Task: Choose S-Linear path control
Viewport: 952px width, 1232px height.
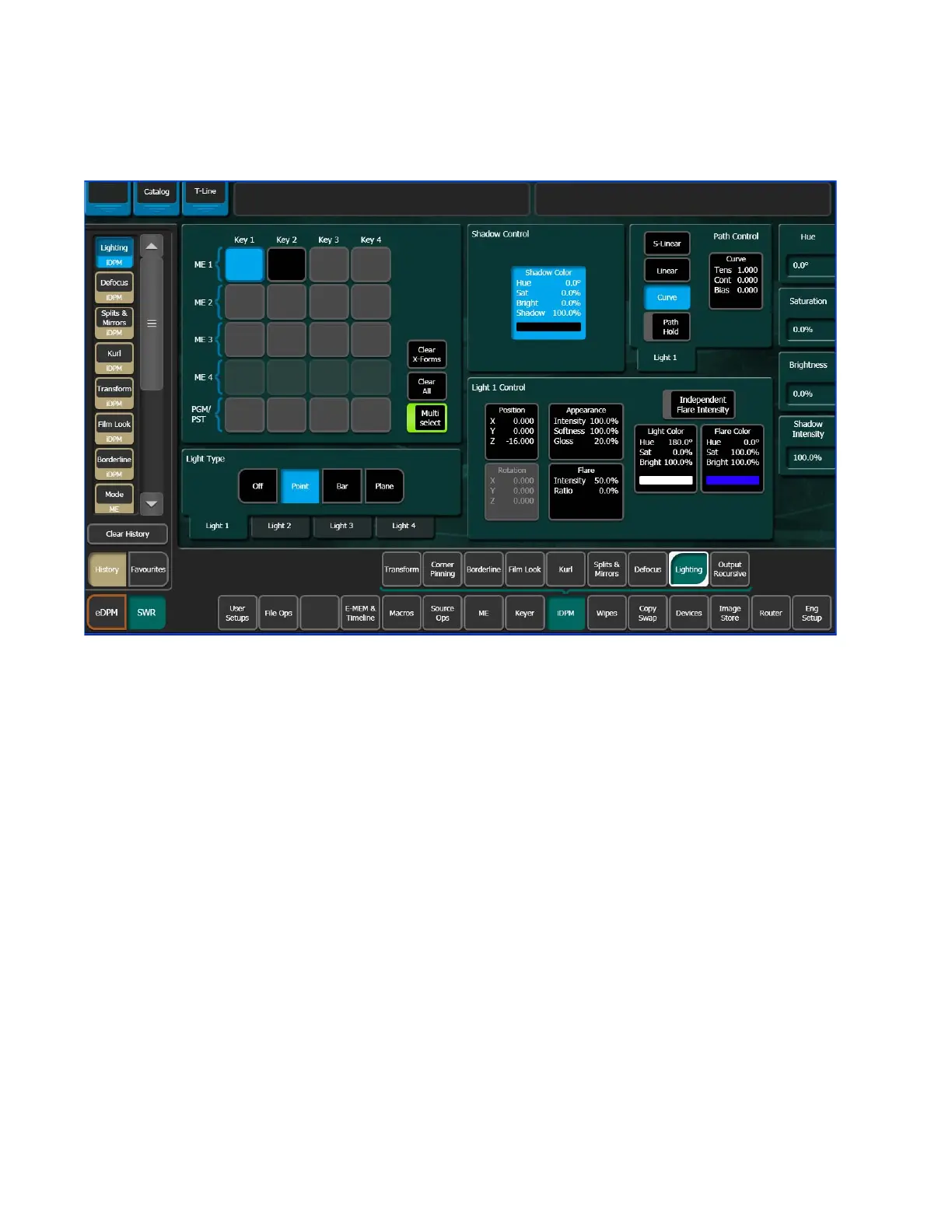Action: click(x=667, y=243)
